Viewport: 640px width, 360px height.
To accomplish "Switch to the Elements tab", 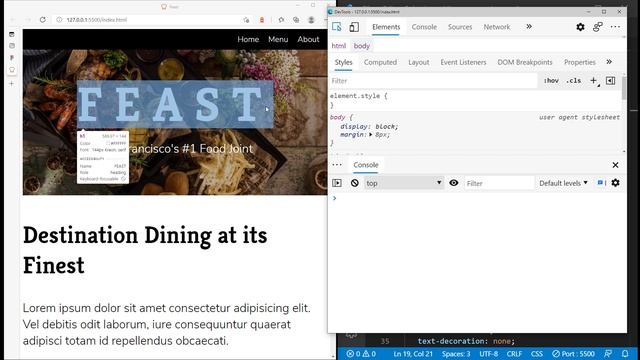I will tap(386, 27).
